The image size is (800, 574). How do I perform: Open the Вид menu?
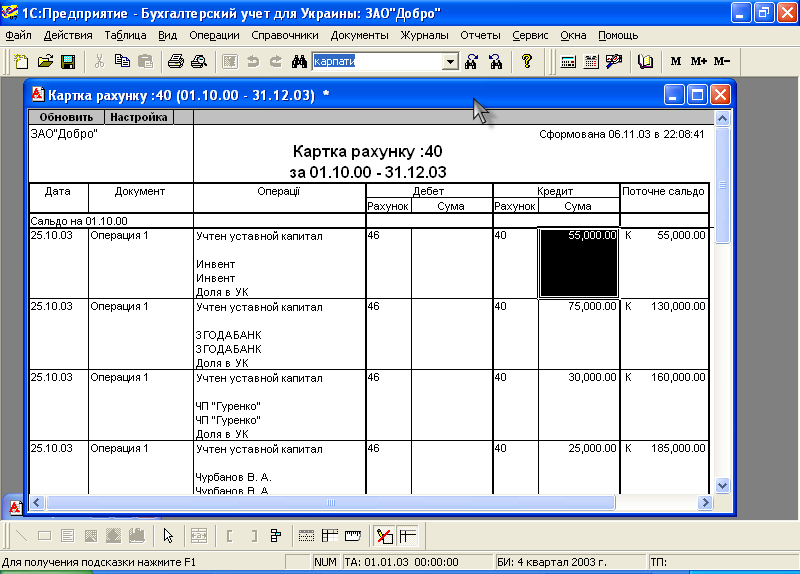(167, 35)
